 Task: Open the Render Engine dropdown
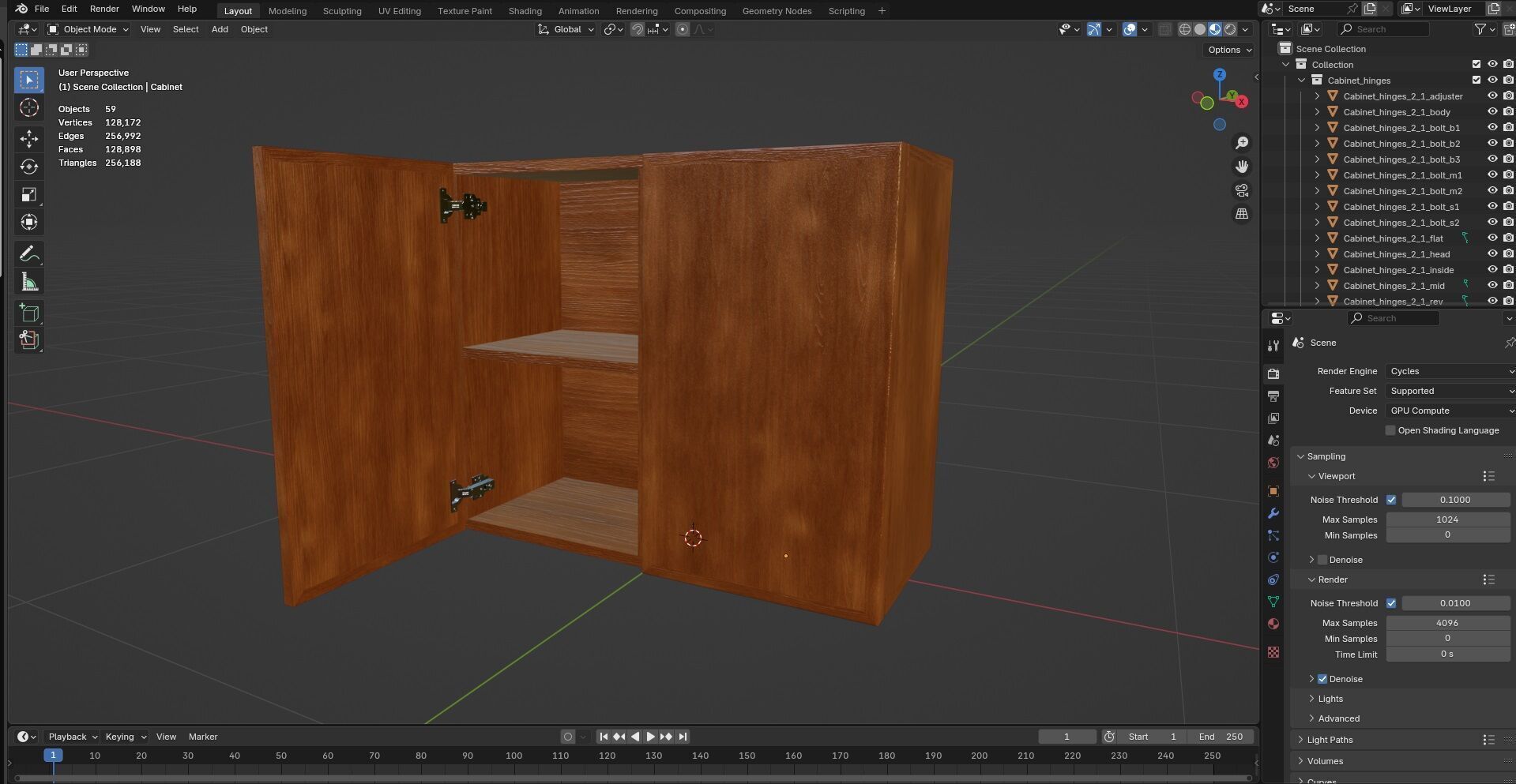[x=1450, y=371]
